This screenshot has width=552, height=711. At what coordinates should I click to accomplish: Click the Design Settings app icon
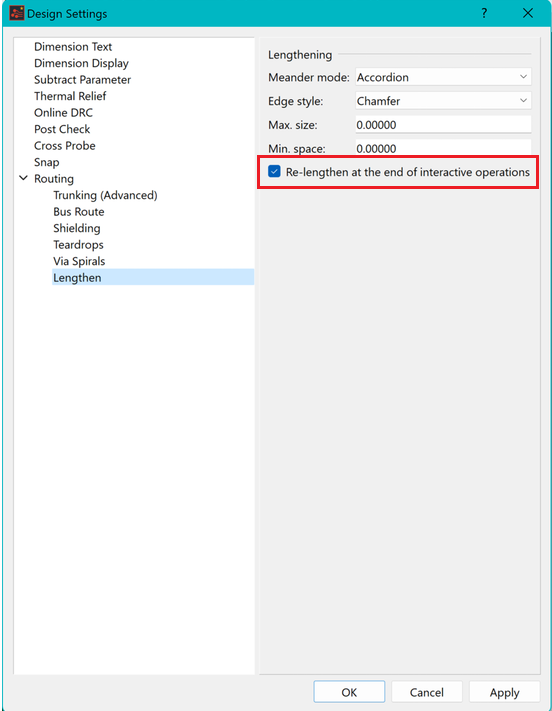tap(16, 13)
